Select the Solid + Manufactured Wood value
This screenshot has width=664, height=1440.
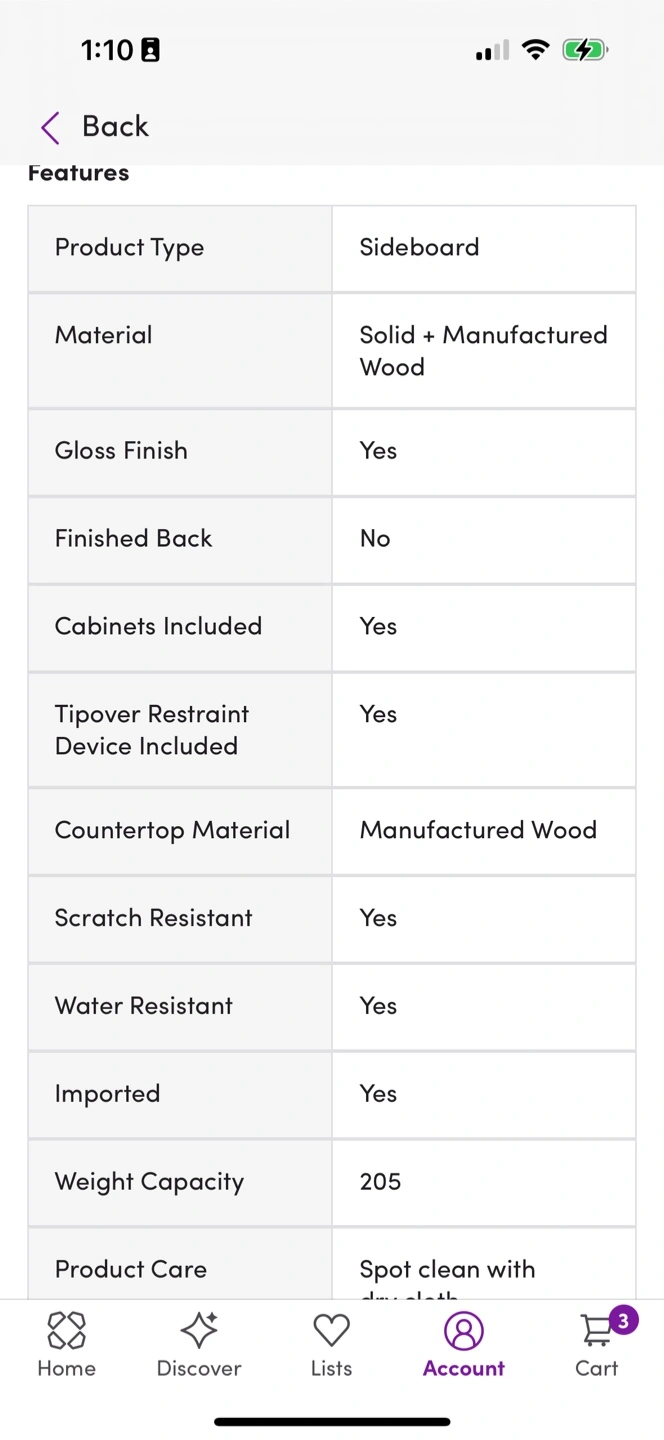point(483,350)
